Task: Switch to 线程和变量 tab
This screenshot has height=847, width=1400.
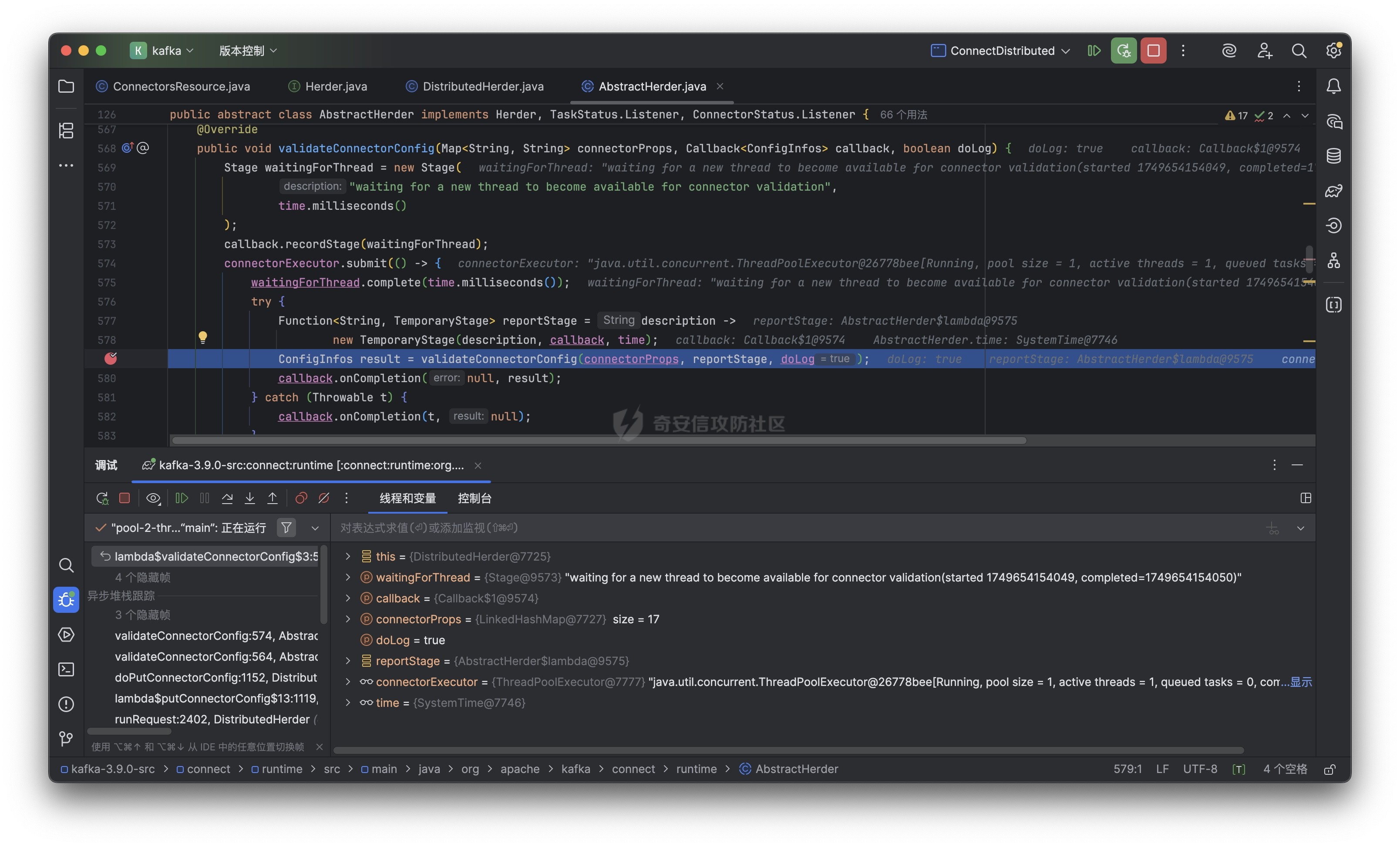Action: [x=407, y=498]
